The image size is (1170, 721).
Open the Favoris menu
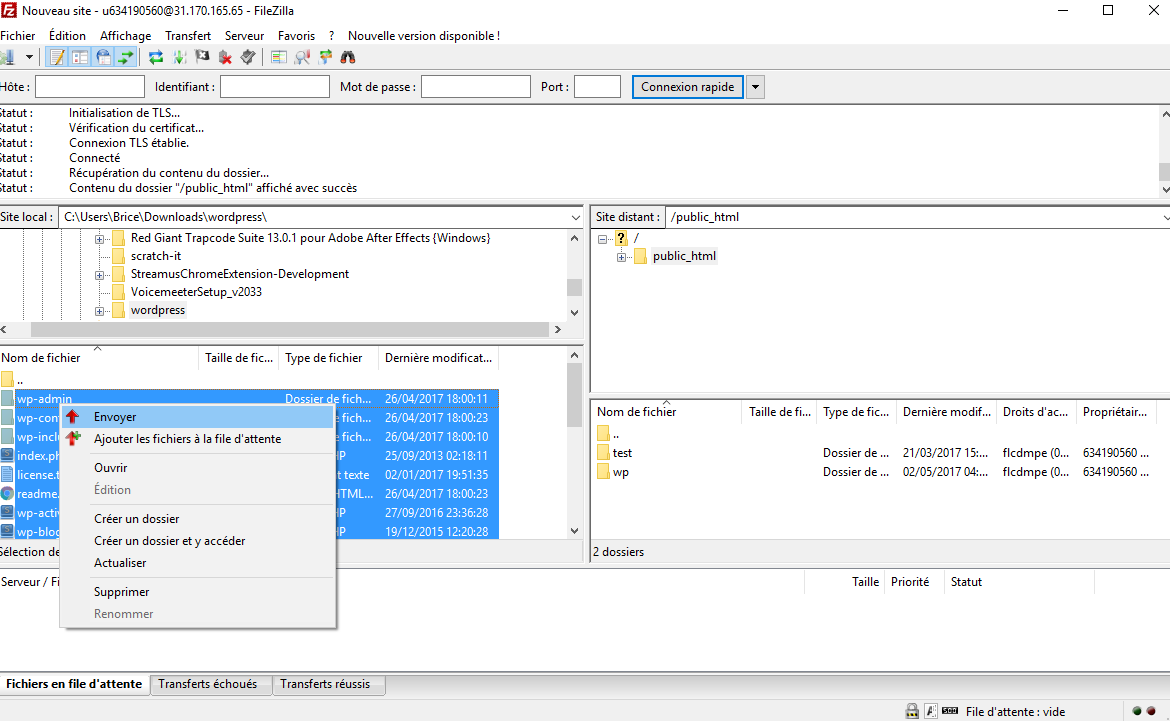point(296,36)
